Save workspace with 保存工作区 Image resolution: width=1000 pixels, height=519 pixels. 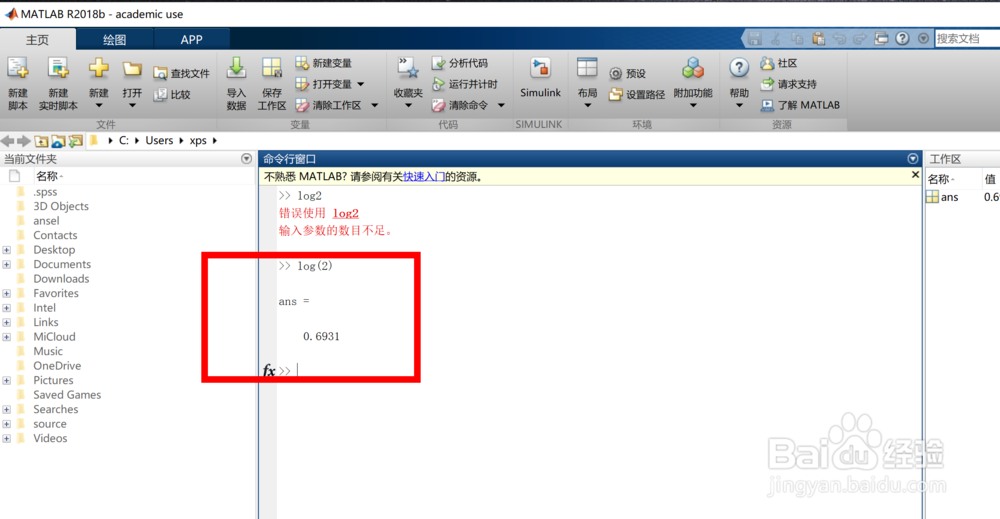tap(272, 84)
